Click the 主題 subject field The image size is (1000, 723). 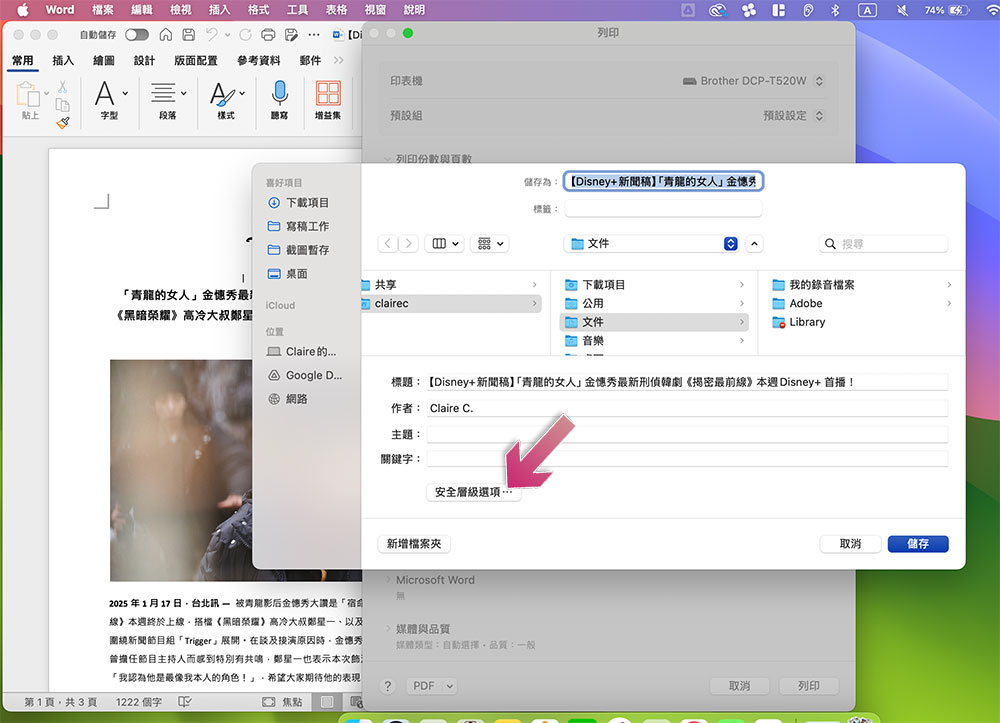(687, 435)
